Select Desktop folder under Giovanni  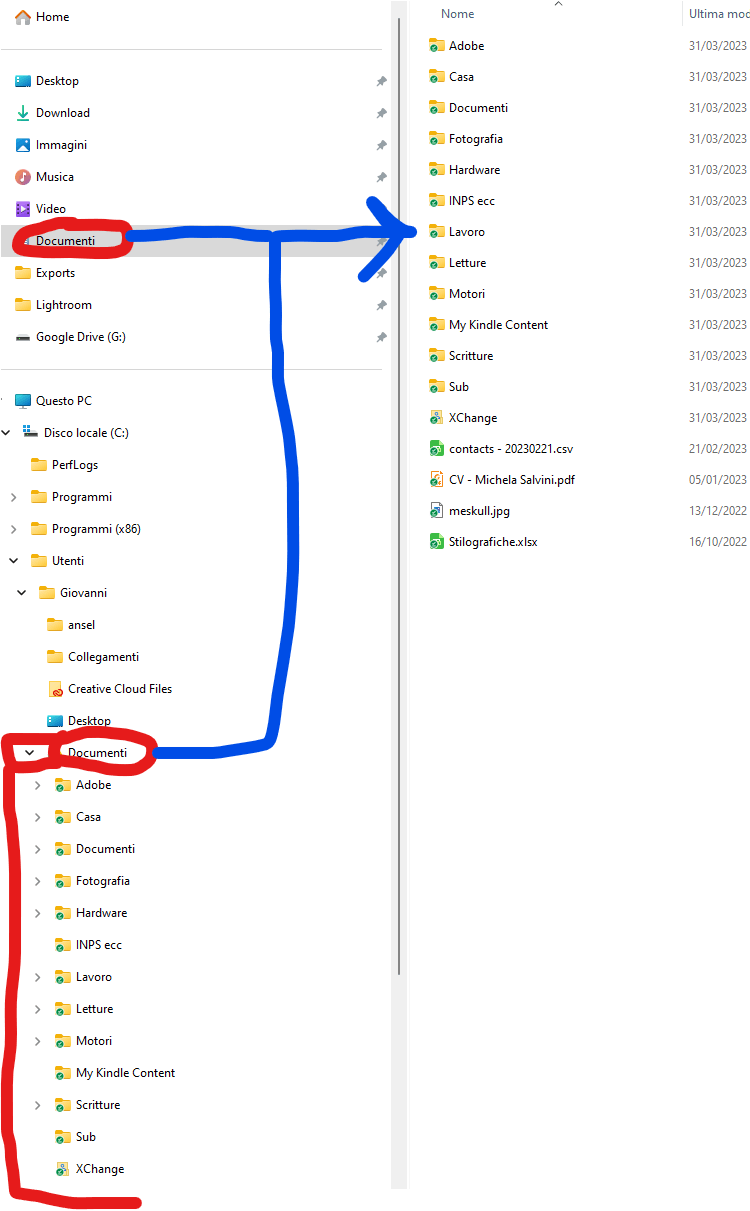point(79,721)
